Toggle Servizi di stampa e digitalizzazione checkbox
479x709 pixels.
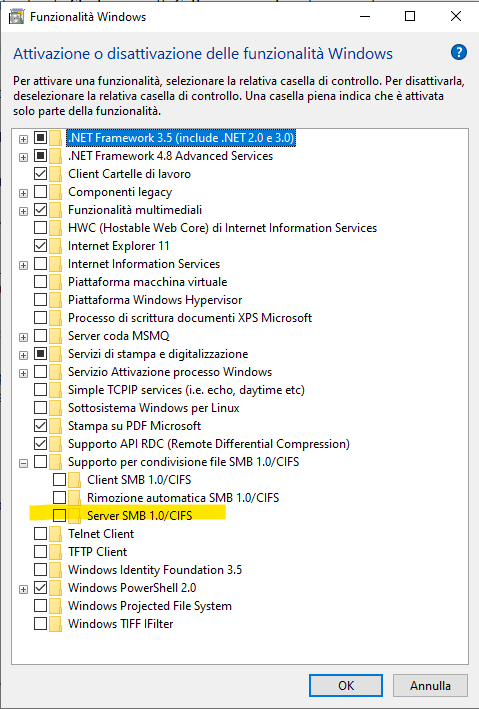coord(41,354)
